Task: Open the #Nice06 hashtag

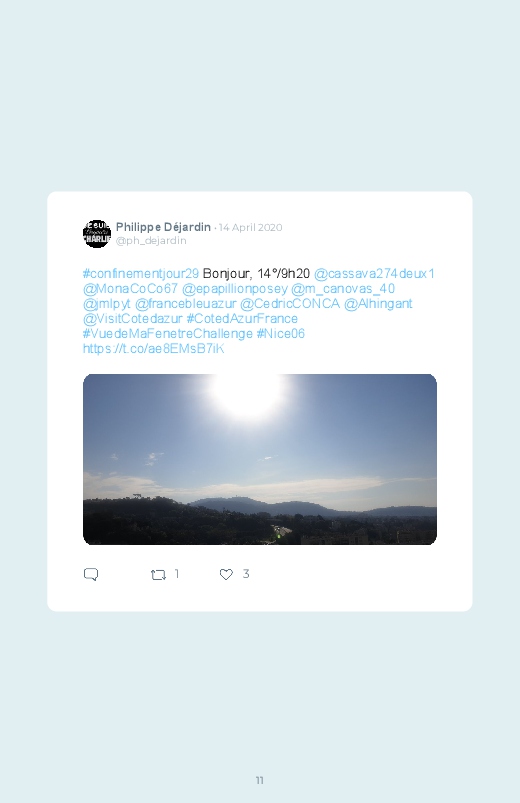Action: click(x=280, y=333)
